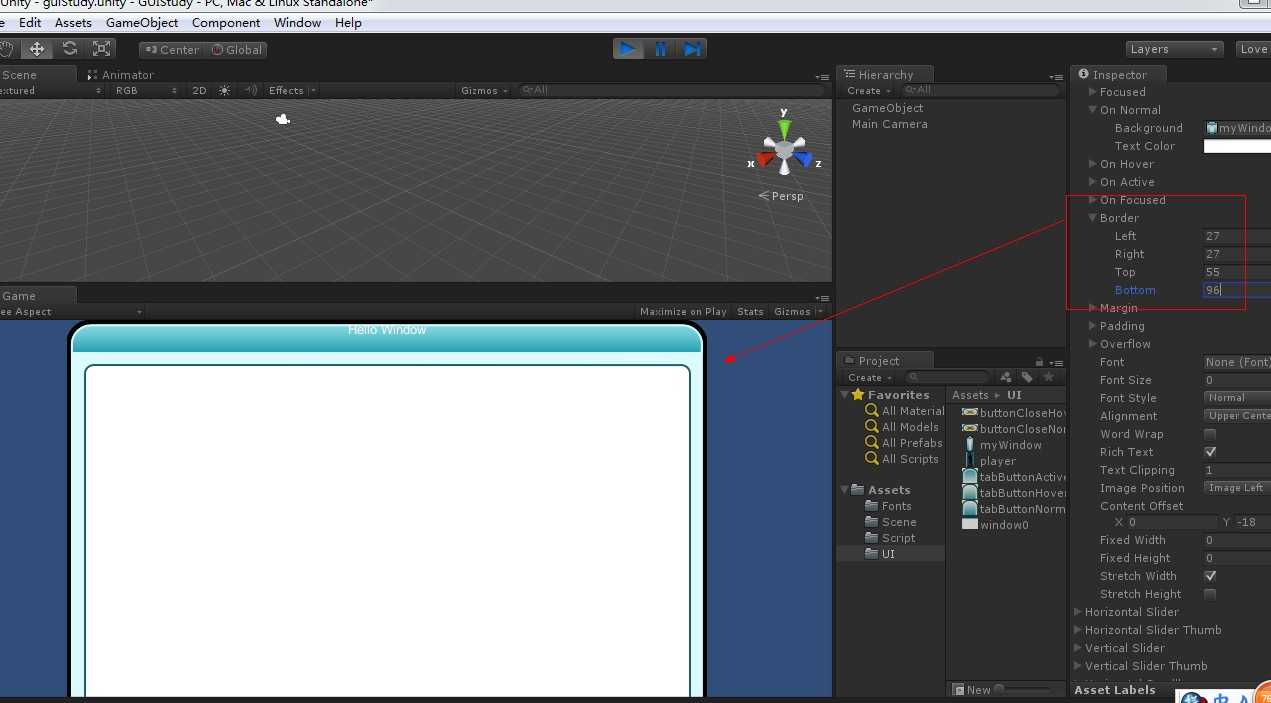This screenshot has width=1271, height=703.
Task: Select buttonCloseNormal asset
Action: click(1014, 429)
